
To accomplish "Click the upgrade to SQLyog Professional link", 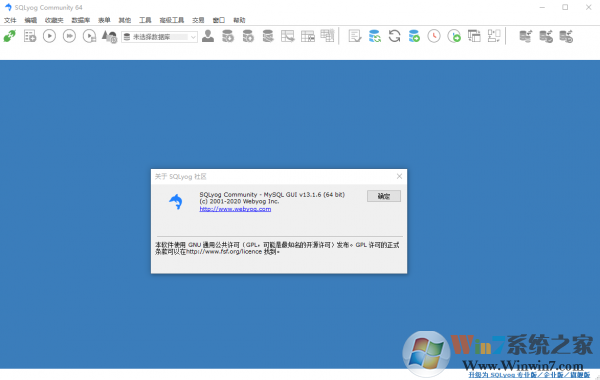I will pos(529,375).
